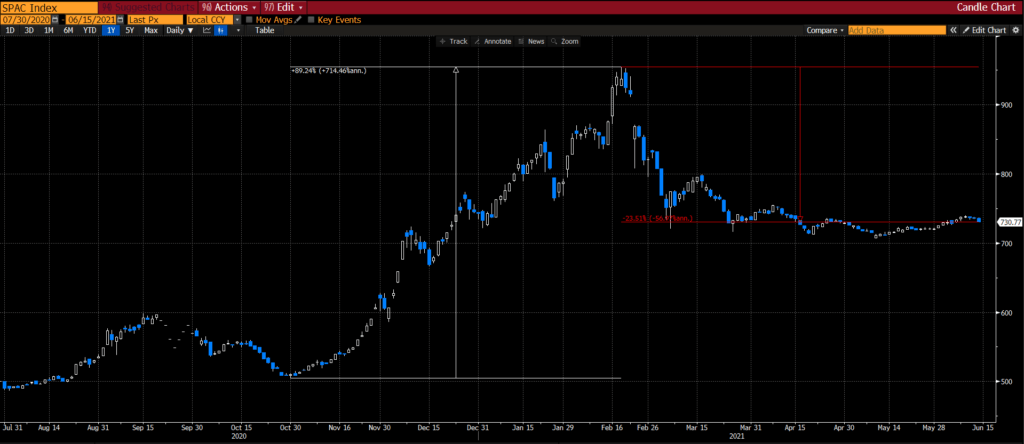Expand chart style dropdown arrow
This screenshot has width=1024, height=444.
pyautogui.click(x=238, y=30)
